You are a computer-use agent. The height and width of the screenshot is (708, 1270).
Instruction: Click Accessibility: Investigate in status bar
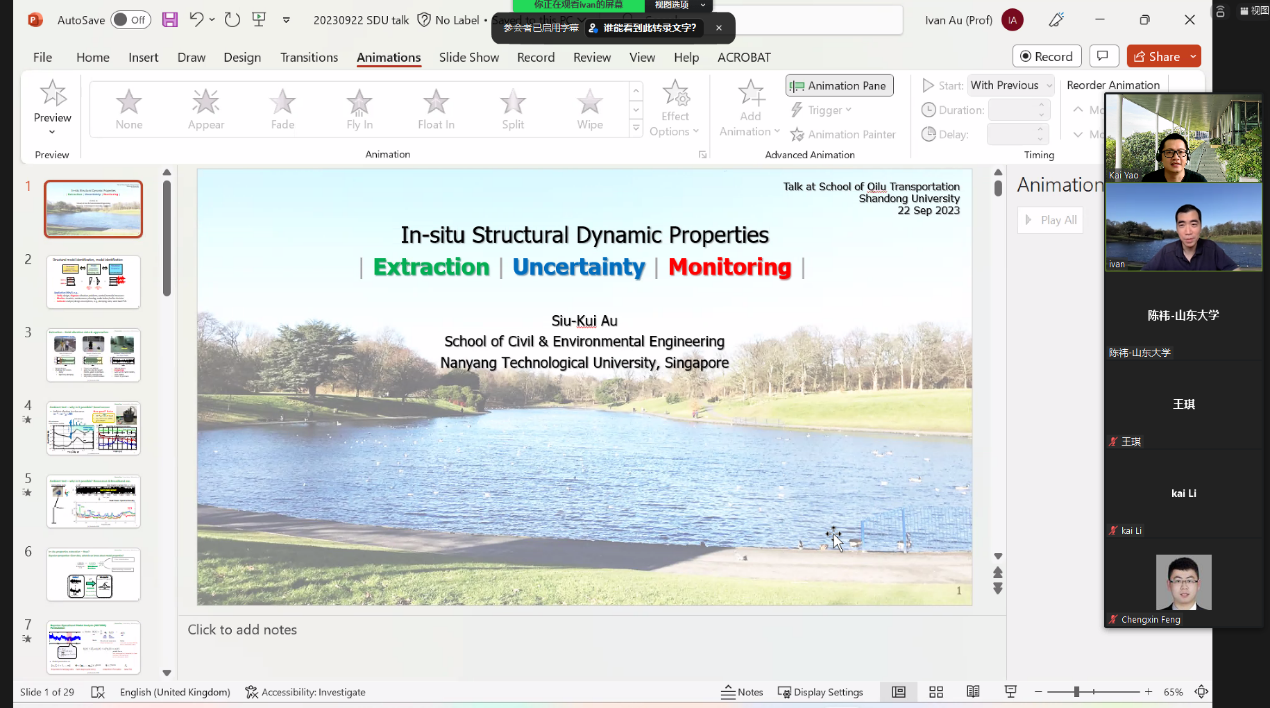[x=305, y=692]
